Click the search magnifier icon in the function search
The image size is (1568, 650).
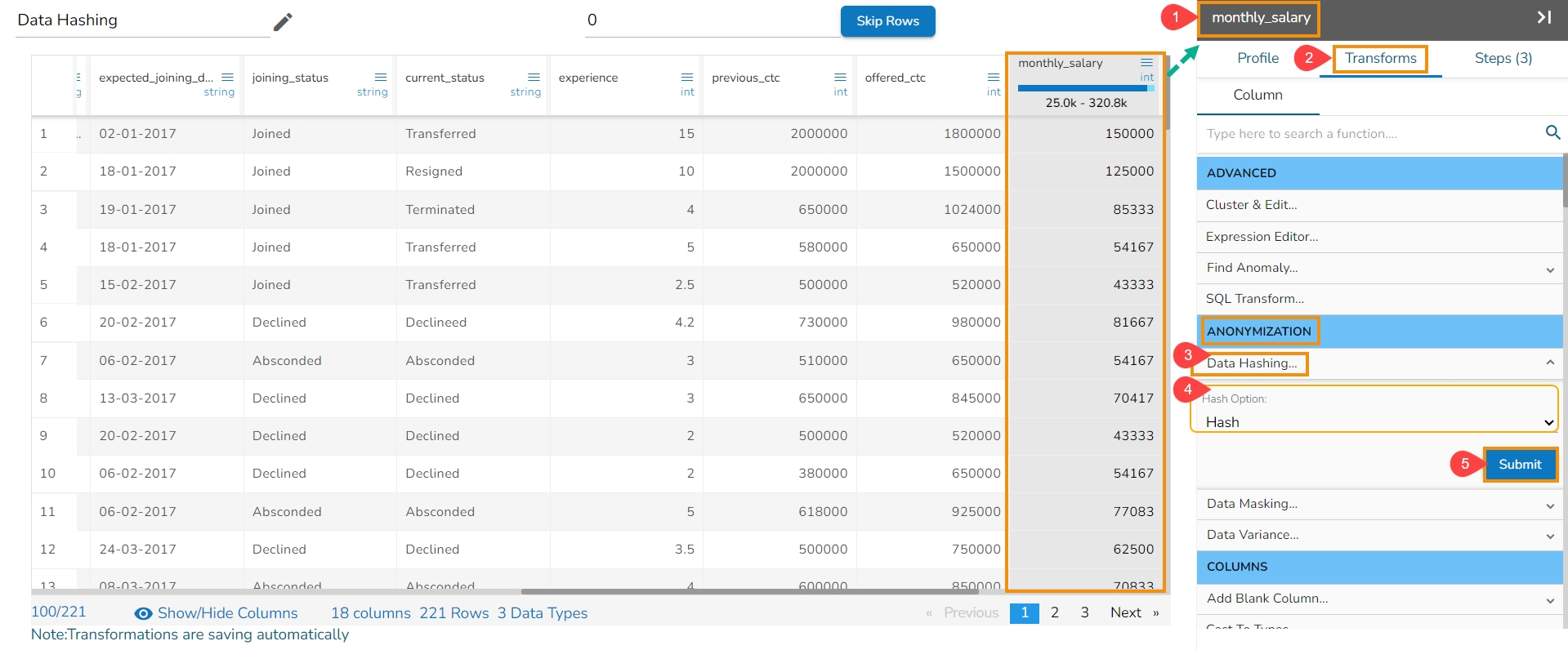[x=1552, y=132]
